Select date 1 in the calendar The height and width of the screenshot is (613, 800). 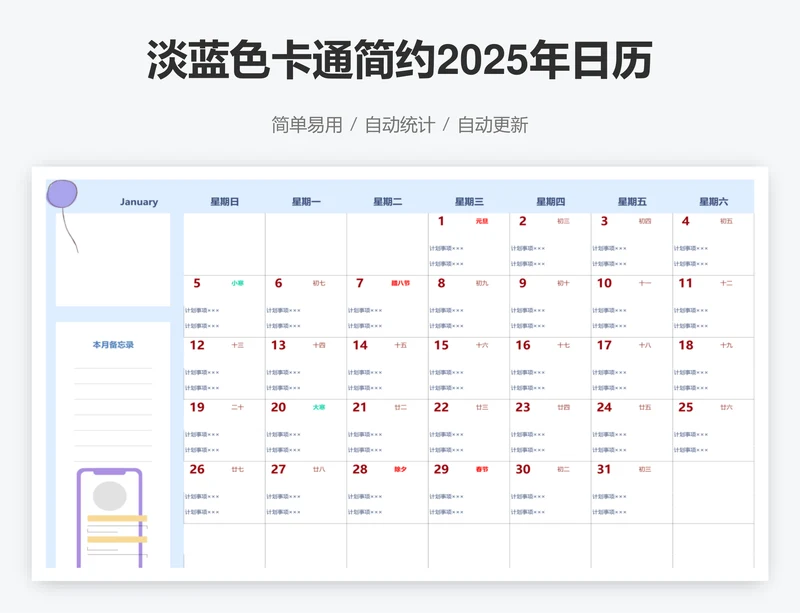[441, 221]
